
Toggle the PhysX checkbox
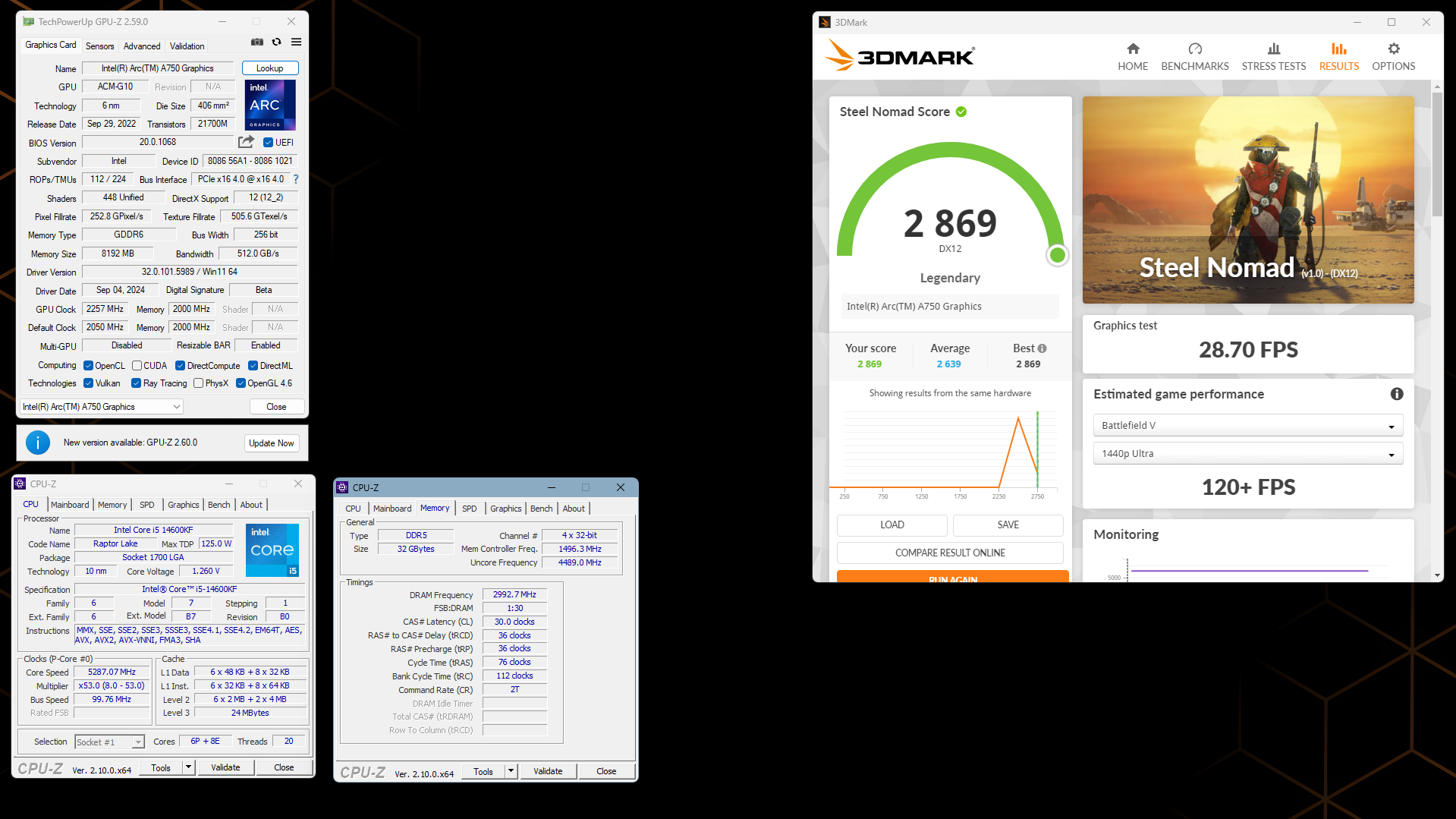198,383
